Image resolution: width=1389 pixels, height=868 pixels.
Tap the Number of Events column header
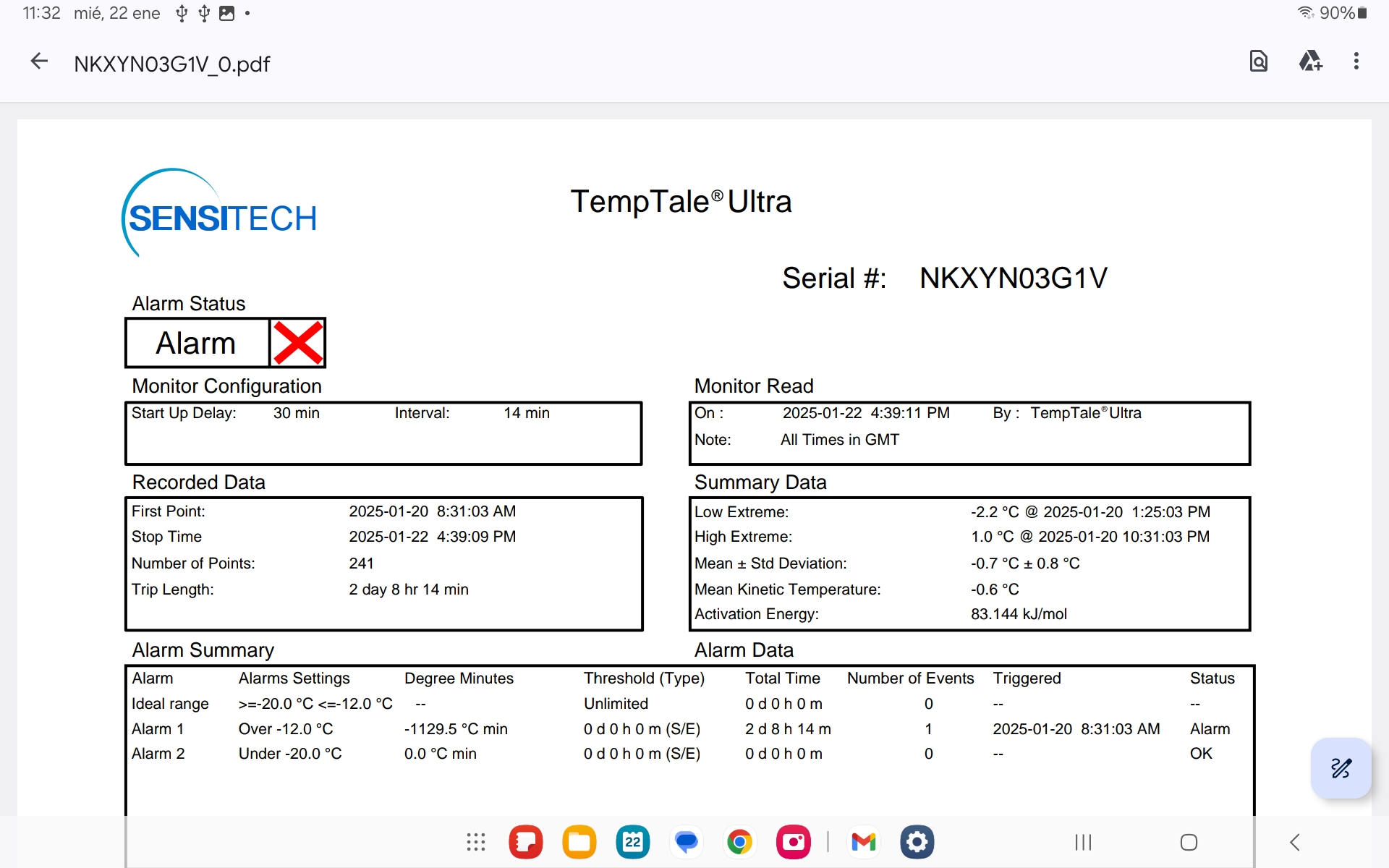coord(910,678)
